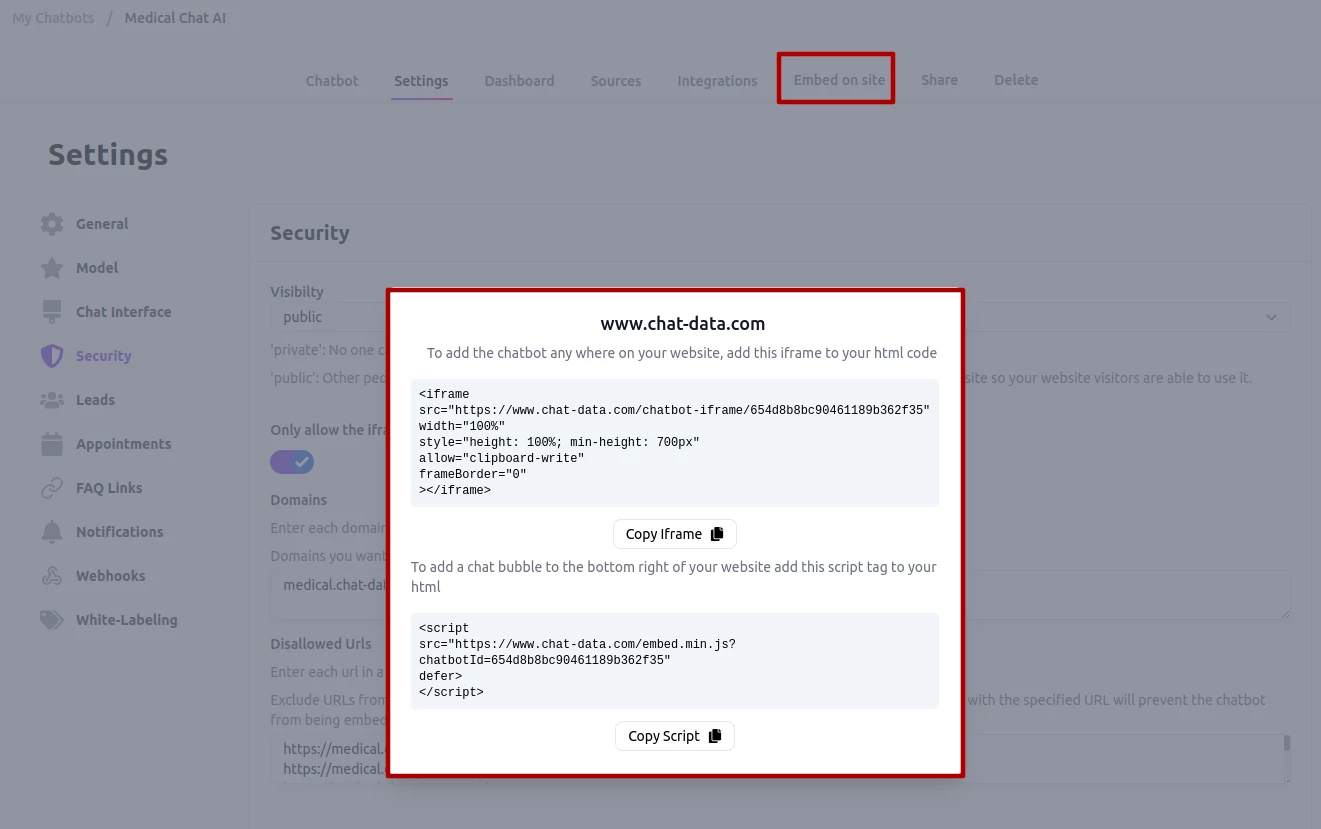1321x829 pixels.
Task: Click the Model star icon
Action: pos(52,268)
